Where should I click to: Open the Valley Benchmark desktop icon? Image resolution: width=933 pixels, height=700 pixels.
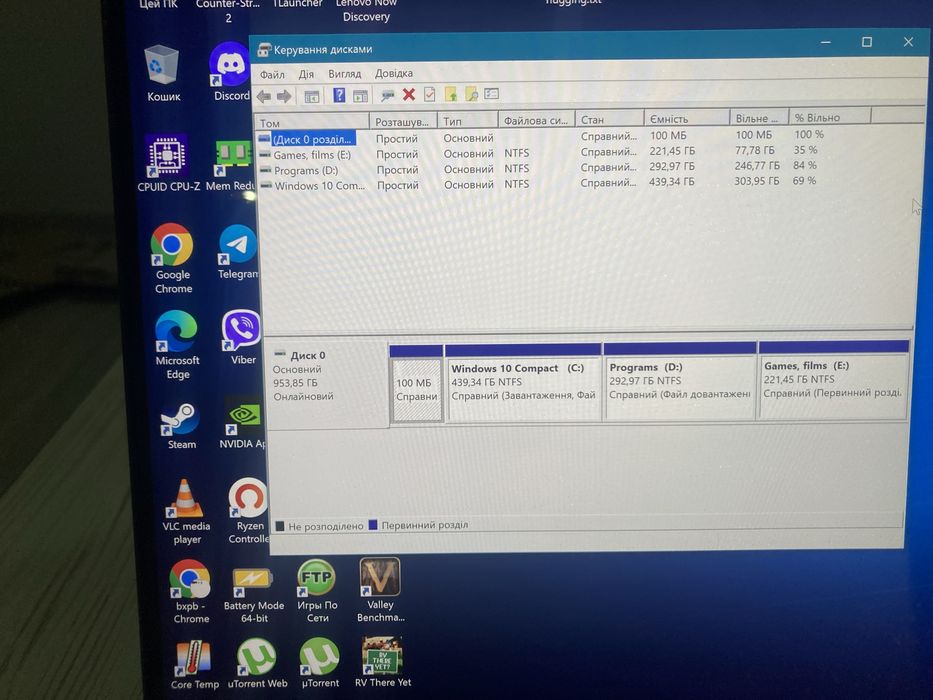pos(380,590)
